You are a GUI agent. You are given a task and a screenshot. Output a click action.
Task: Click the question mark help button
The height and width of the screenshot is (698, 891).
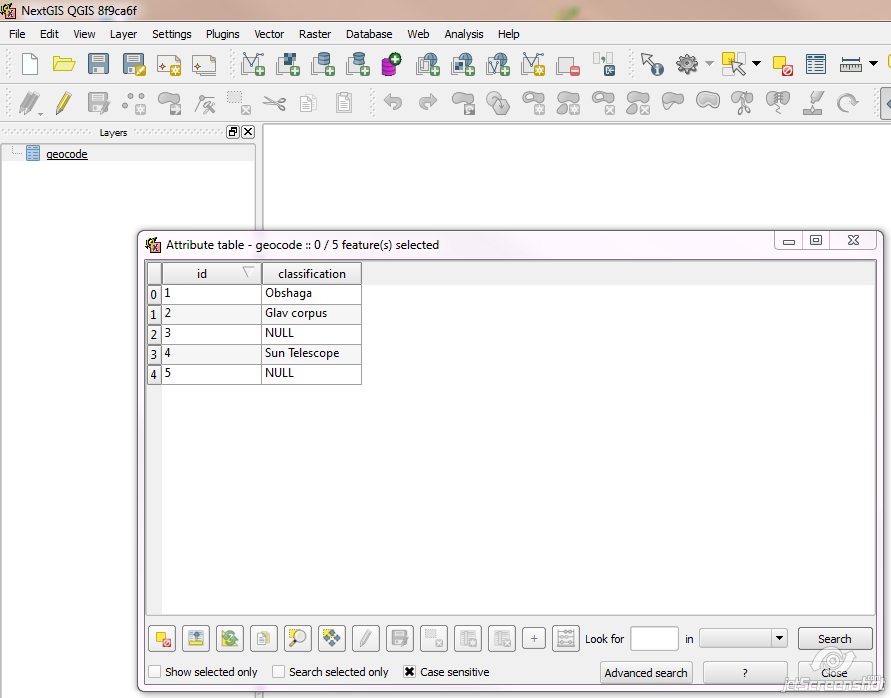[x=745, y=672]
